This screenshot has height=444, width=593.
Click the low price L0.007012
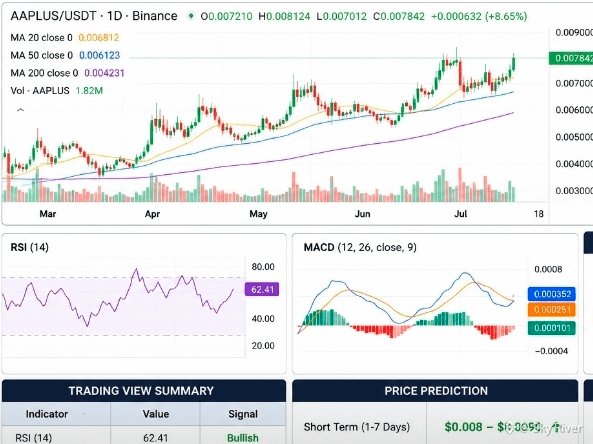[342, 16]
